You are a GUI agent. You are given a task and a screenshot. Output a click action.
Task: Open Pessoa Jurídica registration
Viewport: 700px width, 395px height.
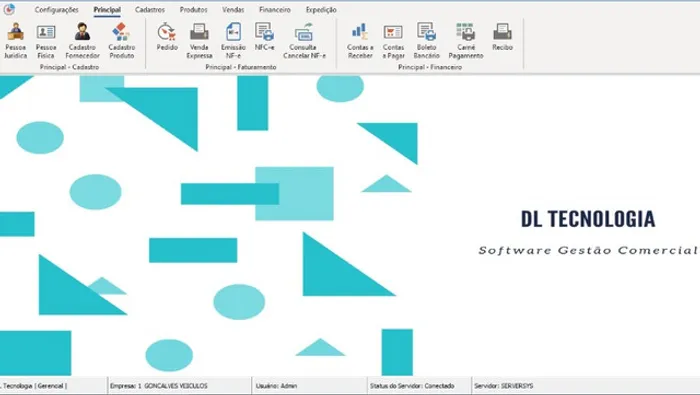(16, 41)
